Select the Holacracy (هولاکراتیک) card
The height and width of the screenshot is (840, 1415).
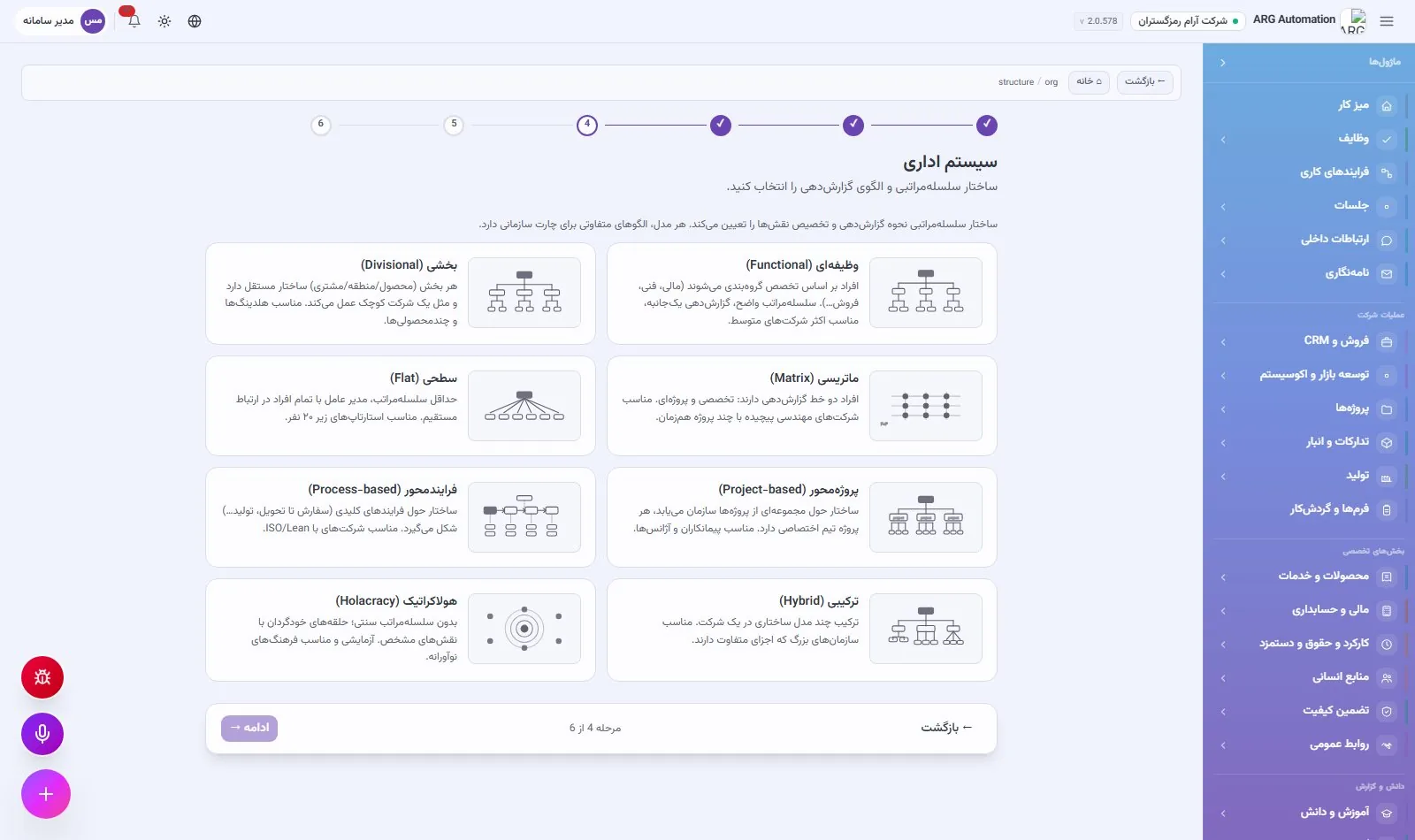[401, 630]
